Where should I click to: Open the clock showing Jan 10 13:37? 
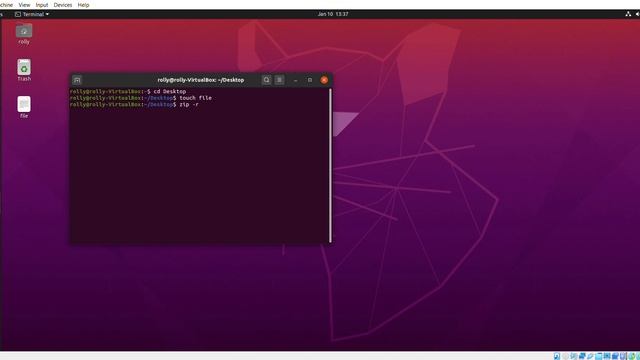coord(333,14)
